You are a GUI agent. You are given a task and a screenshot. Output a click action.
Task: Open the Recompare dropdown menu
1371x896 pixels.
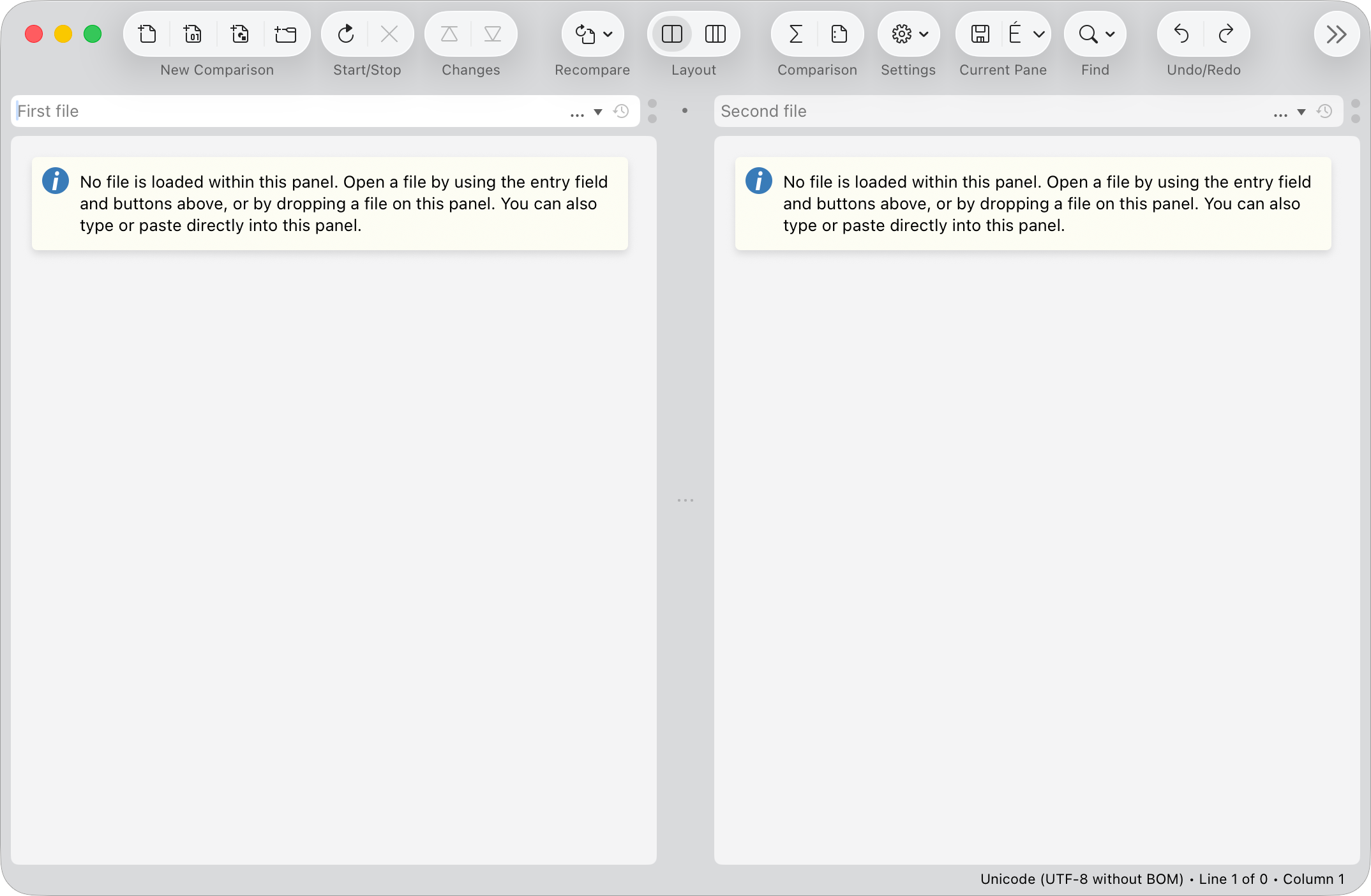593,34
